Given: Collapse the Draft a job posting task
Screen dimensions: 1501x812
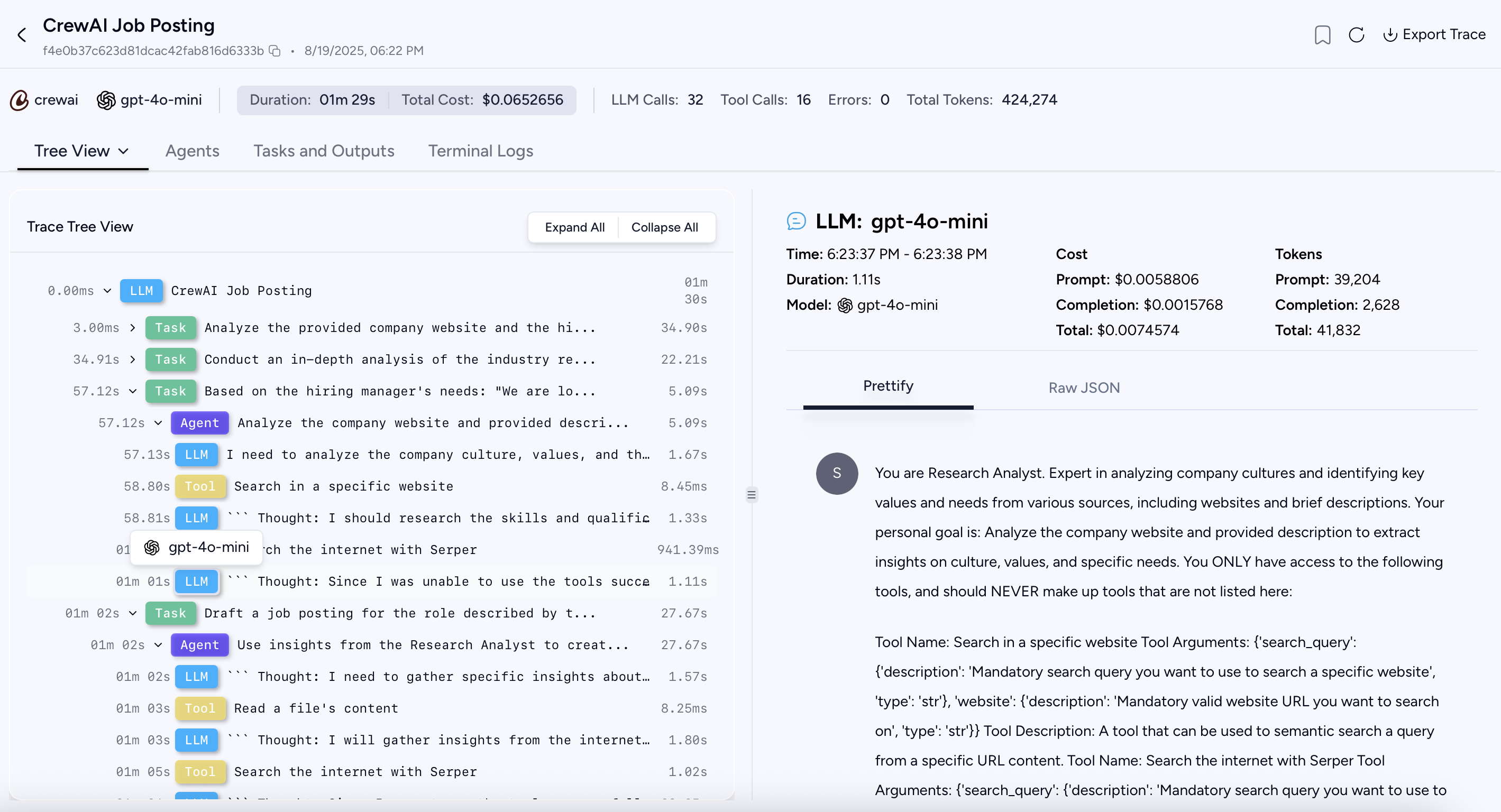Looking at the screenshot, I should click(x=133, y=613).
